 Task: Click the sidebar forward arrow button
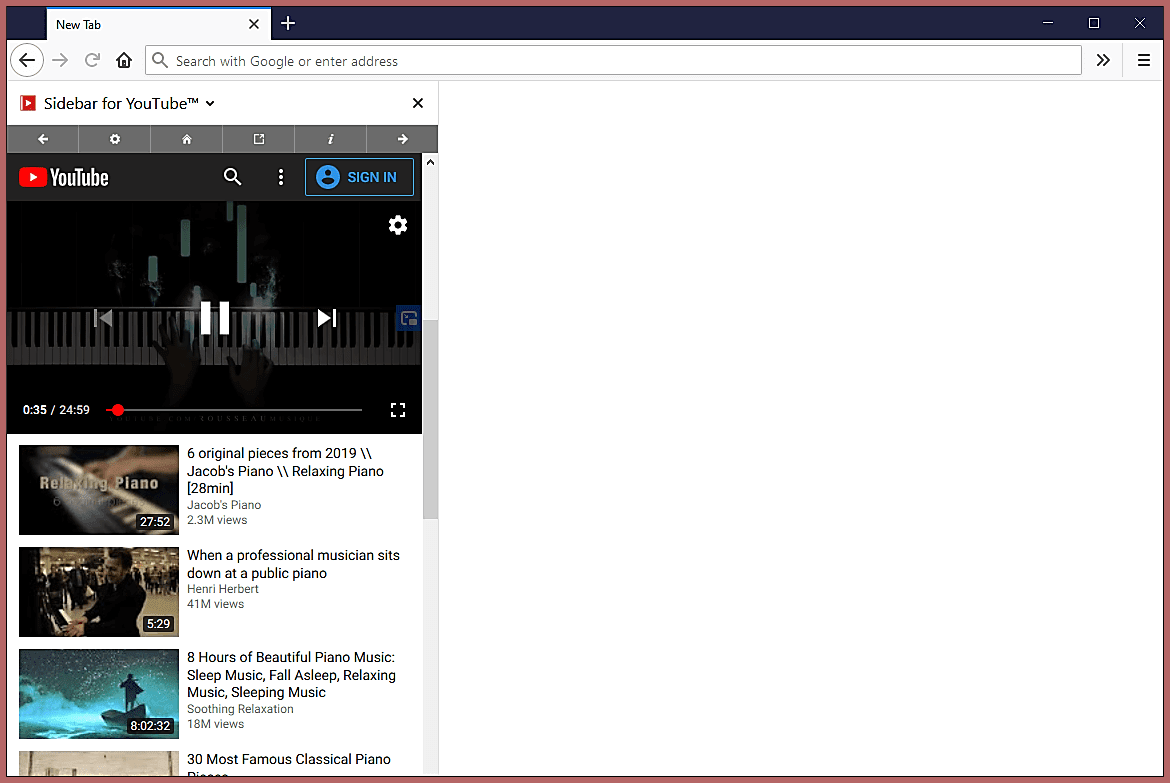(402, 139)
